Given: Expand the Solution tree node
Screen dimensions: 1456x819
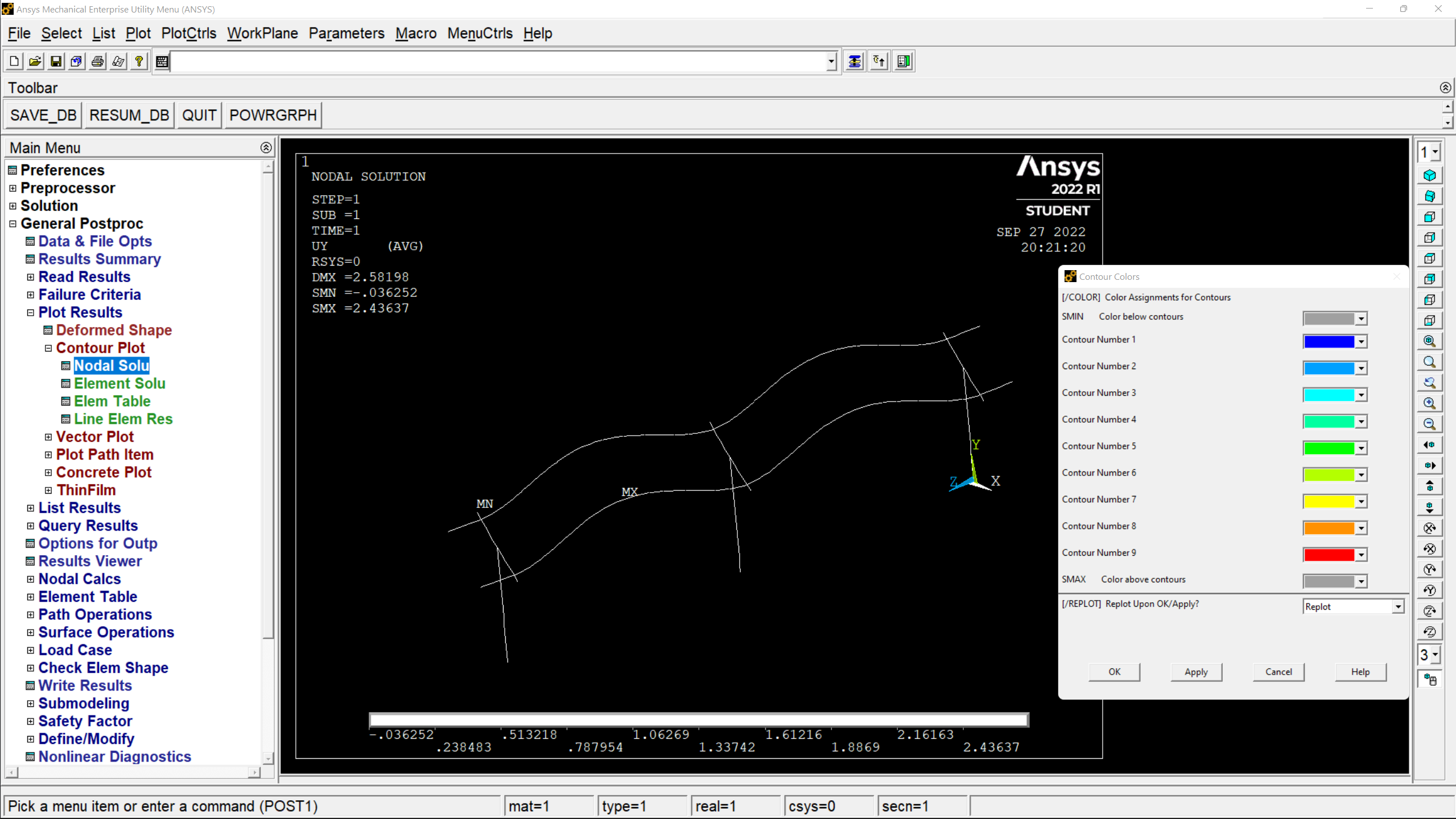Looking at the screenshot, I should click(x=13, y=206).
